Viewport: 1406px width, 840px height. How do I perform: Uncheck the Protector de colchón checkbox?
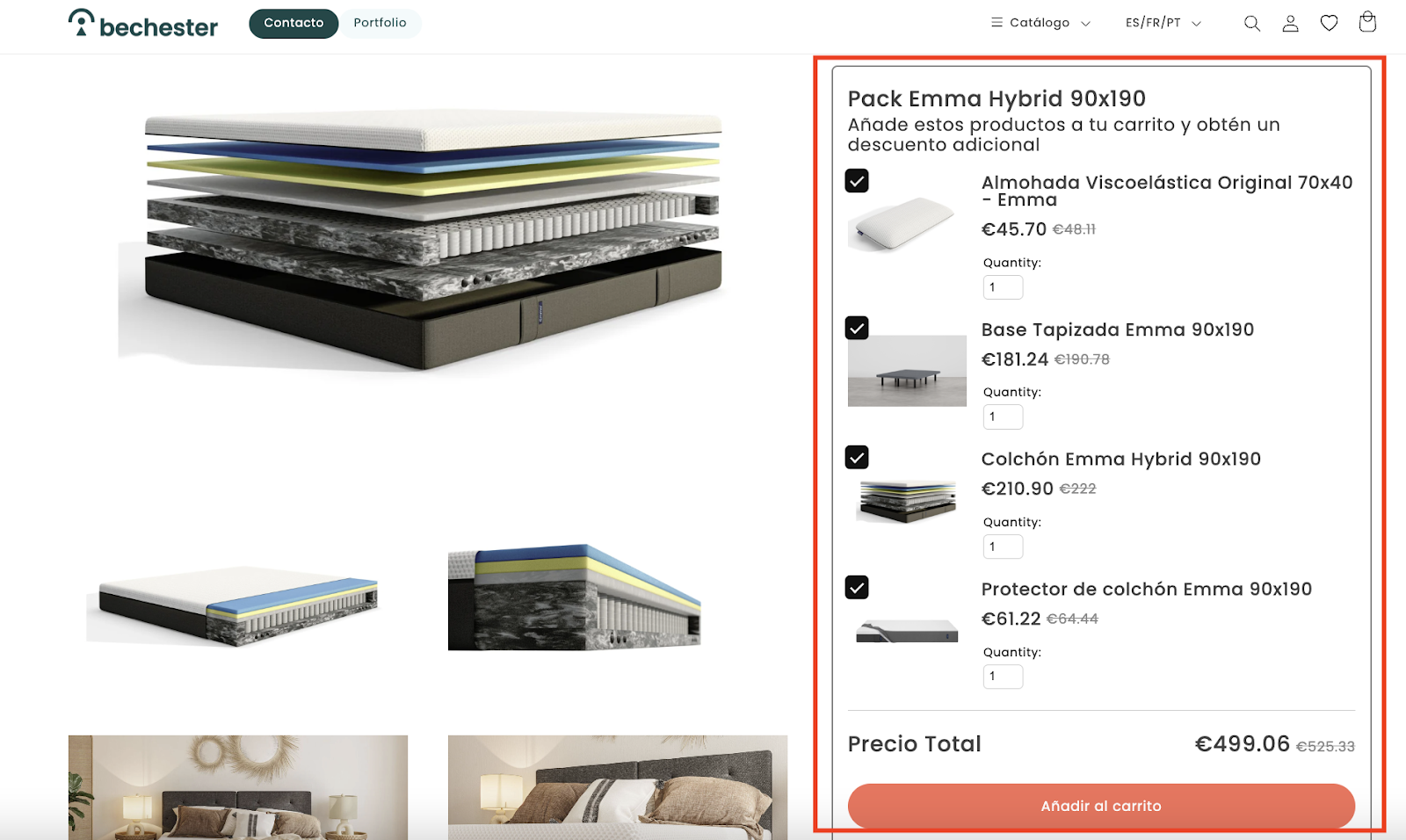tap(857, 587)
